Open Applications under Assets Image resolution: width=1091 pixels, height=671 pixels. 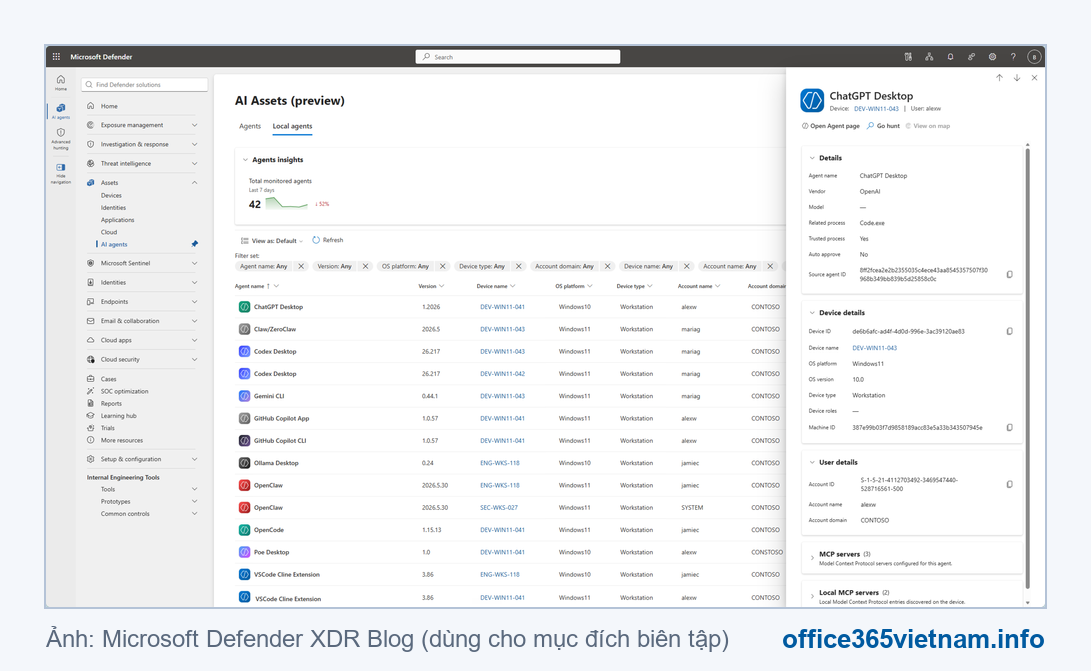118,220
